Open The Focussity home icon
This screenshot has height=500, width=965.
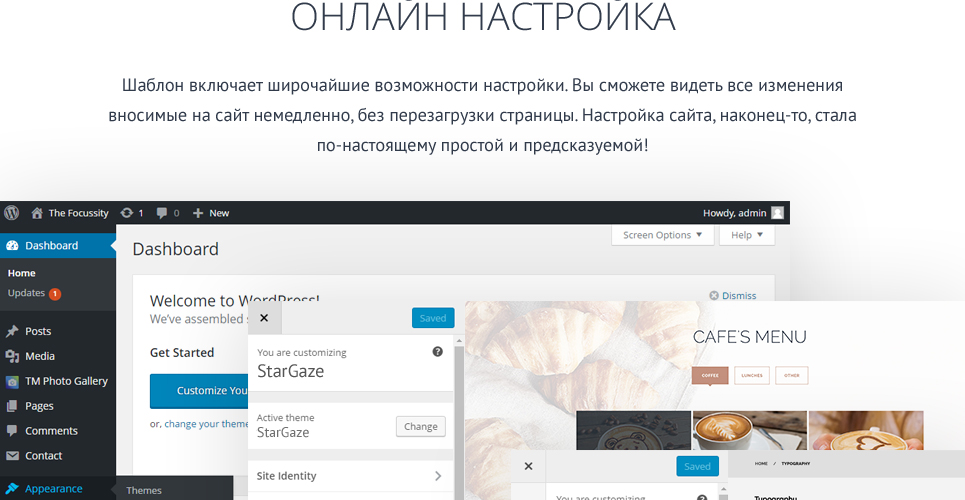[37, 213]
